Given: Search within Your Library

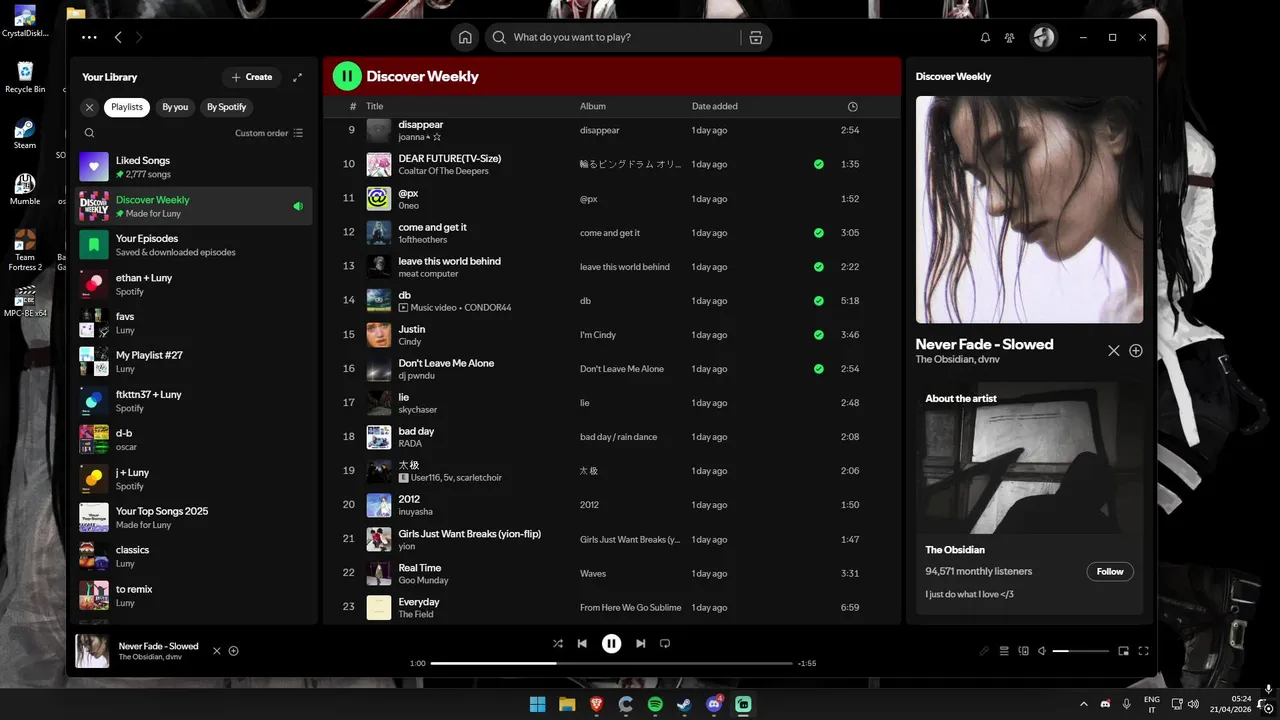Looking at the screenshot, I should pos(89,133).
